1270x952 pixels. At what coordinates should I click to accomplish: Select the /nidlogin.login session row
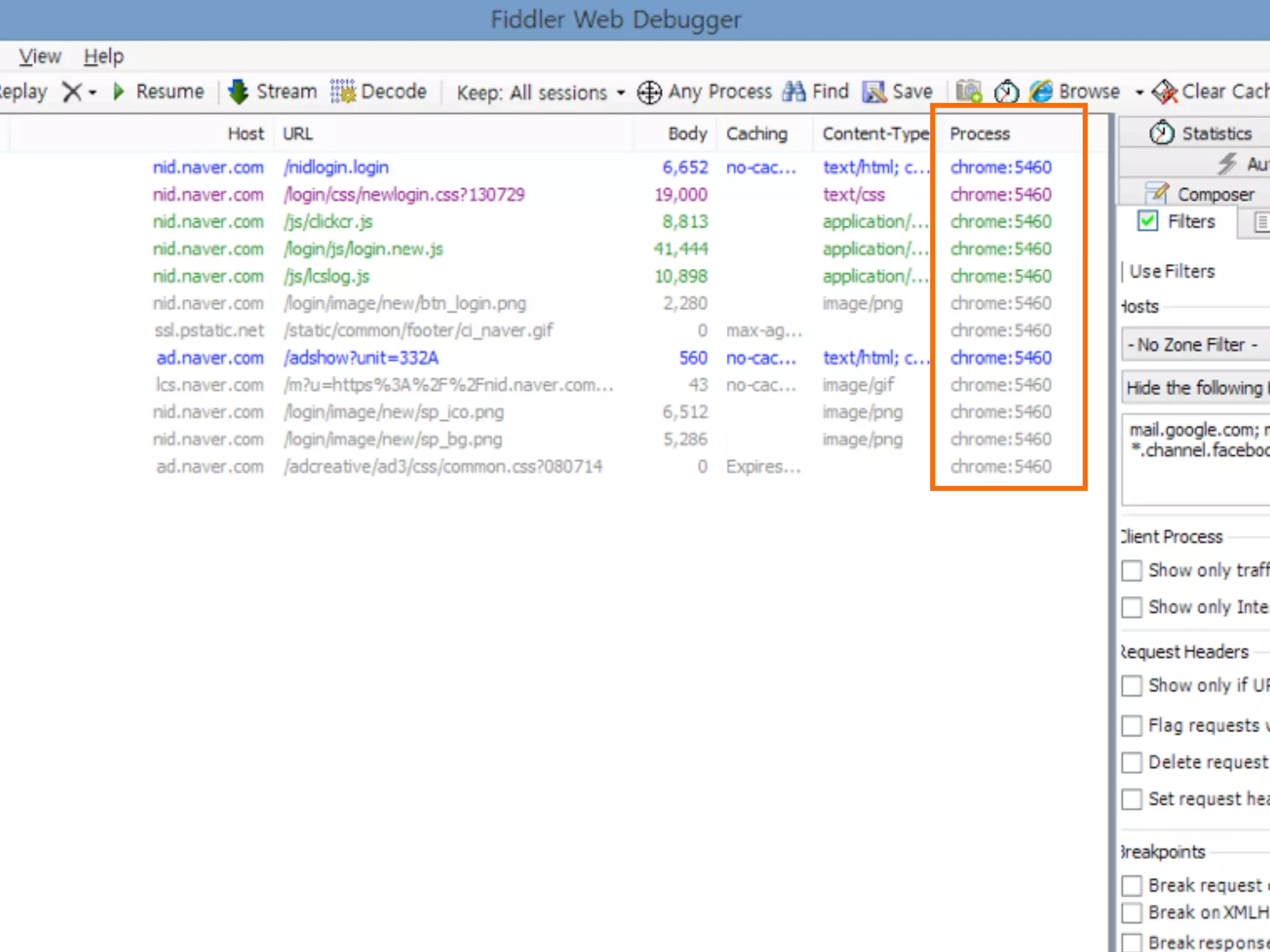tap(336, 167)
